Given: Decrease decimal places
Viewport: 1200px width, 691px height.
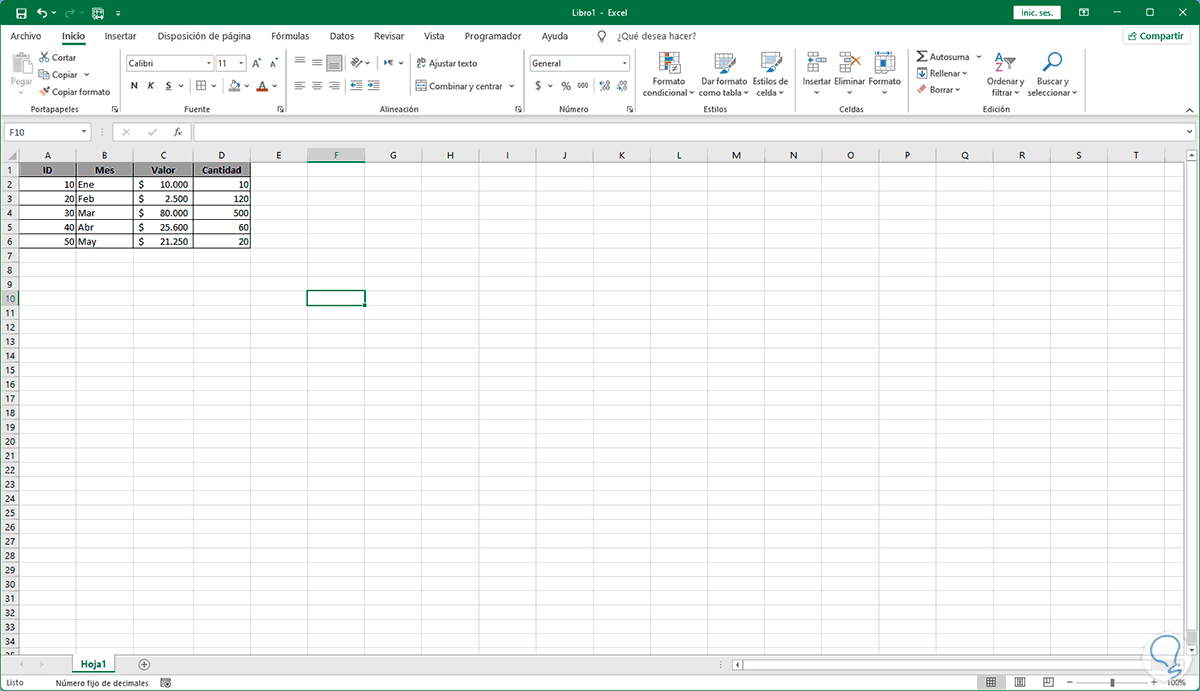Looking at the screenshot, I should click(620, 86).
